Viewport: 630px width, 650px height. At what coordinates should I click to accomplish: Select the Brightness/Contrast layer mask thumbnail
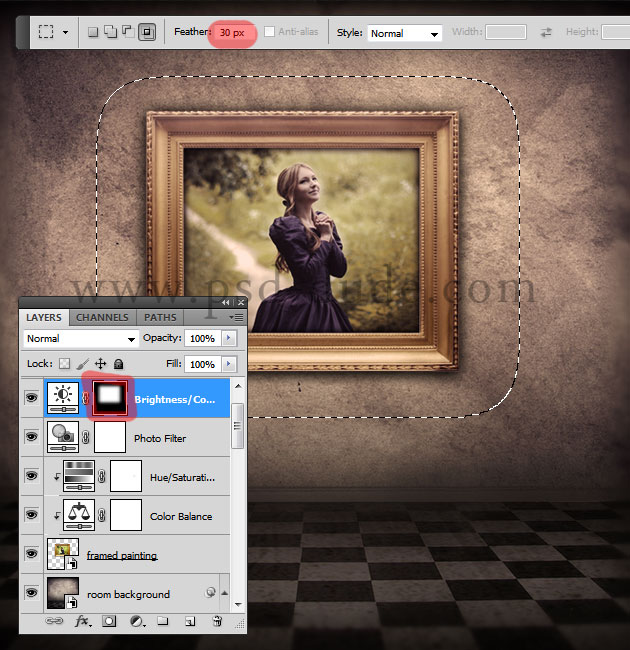click(109, 398)
